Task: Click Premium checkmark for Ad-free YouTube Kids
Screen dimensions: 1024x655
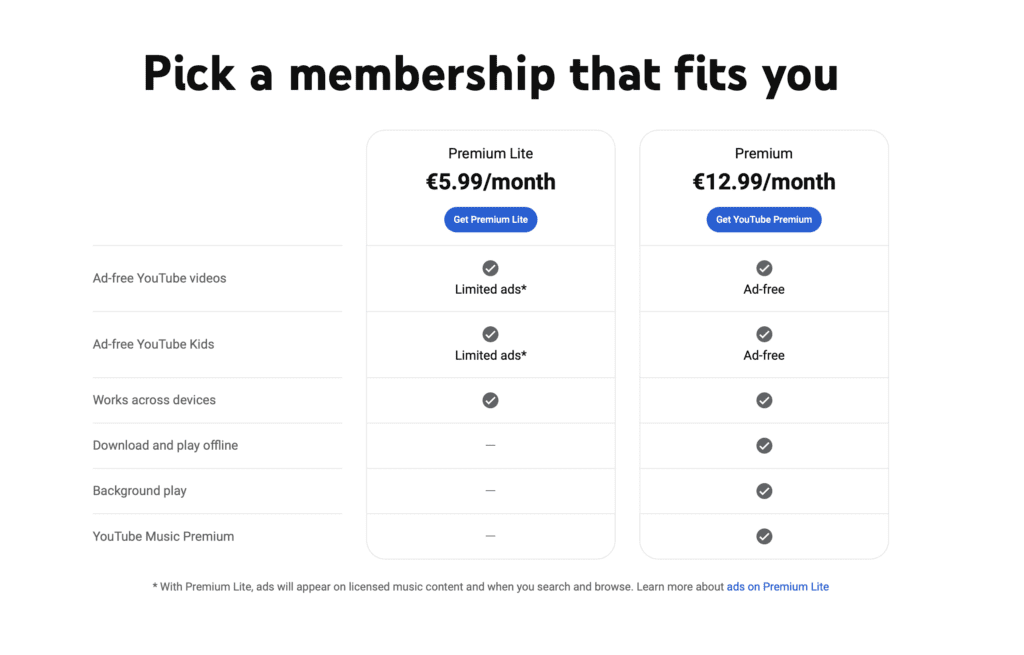Action: pyautogui.click(x=764, y=334)
